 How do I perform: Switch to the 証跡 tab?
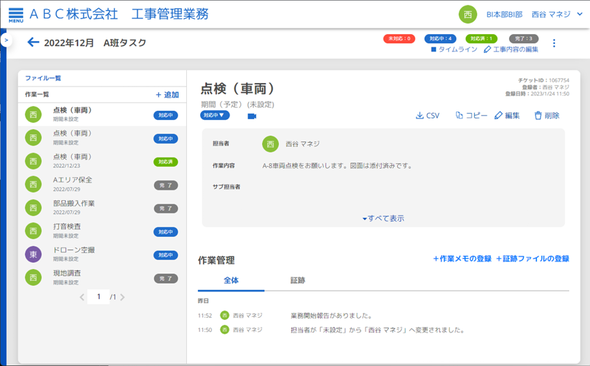coord(298,281)
